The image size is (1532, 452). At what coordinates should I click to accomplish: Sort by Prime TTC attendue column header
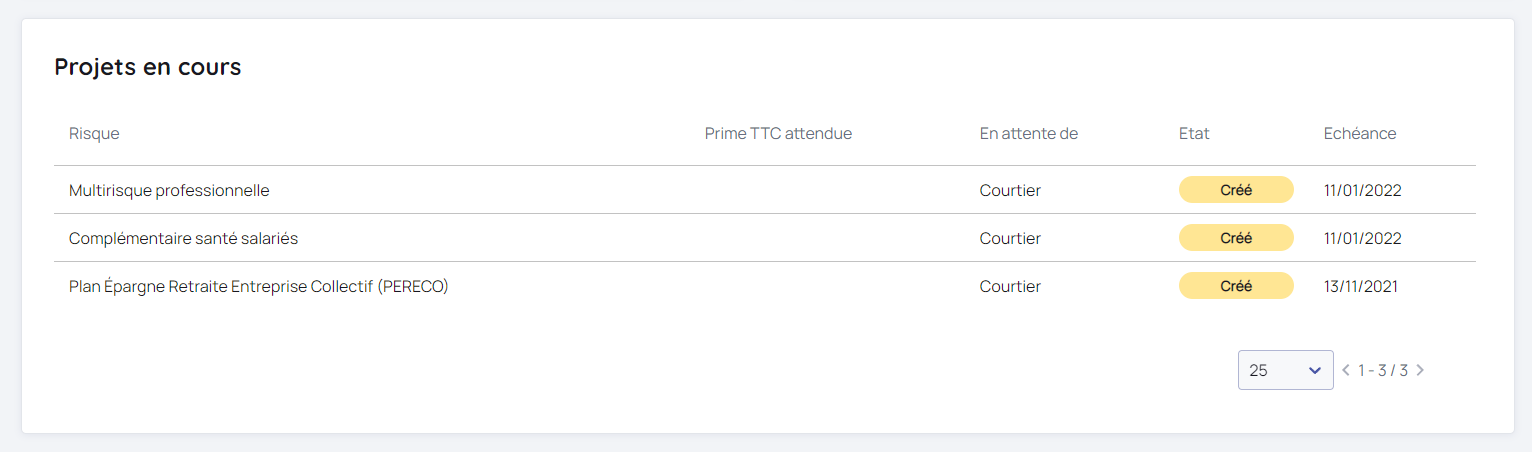coord(778,134)
